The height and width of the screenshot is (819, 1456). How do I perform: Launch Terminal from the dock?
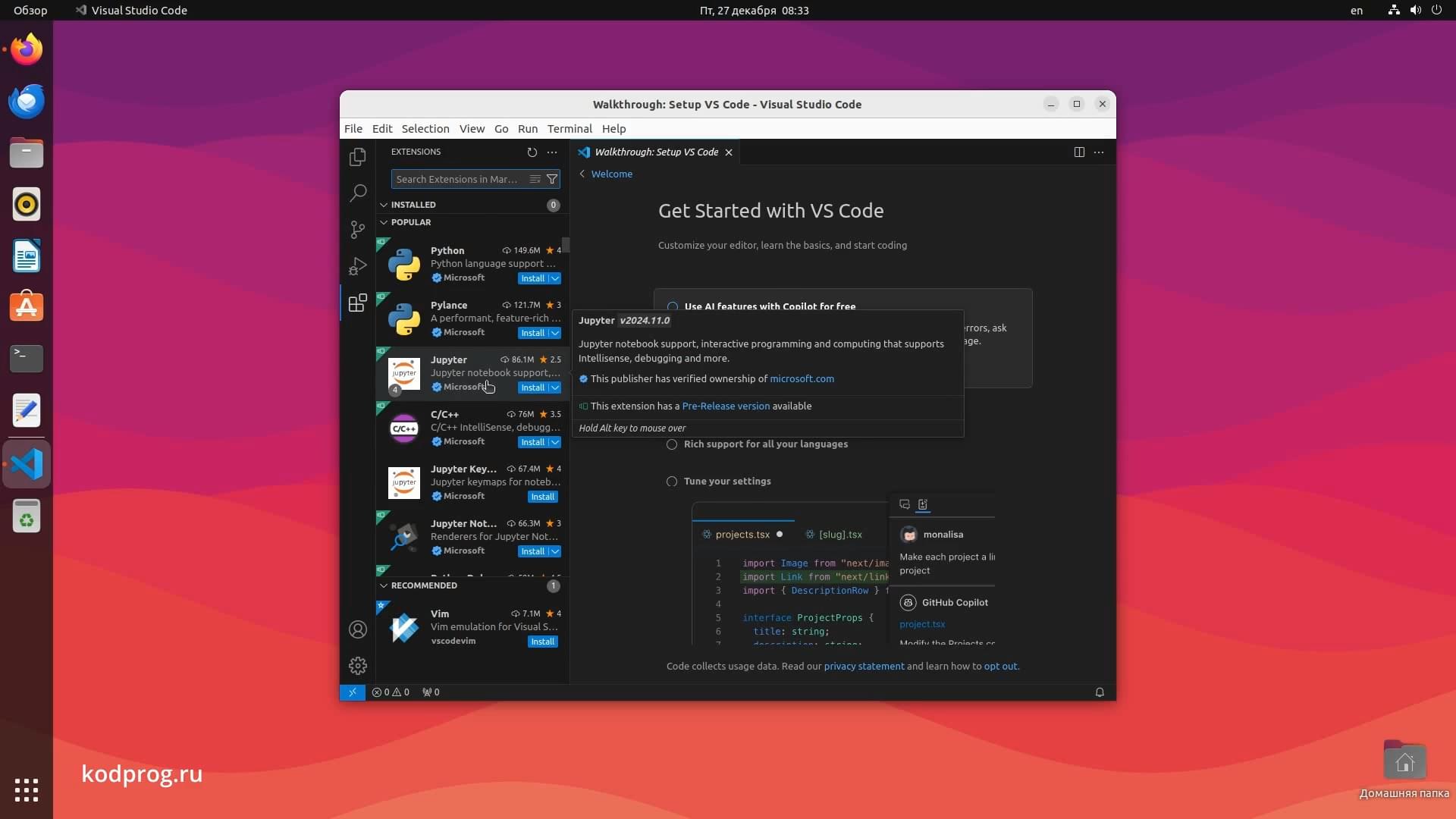coord(27,359)
